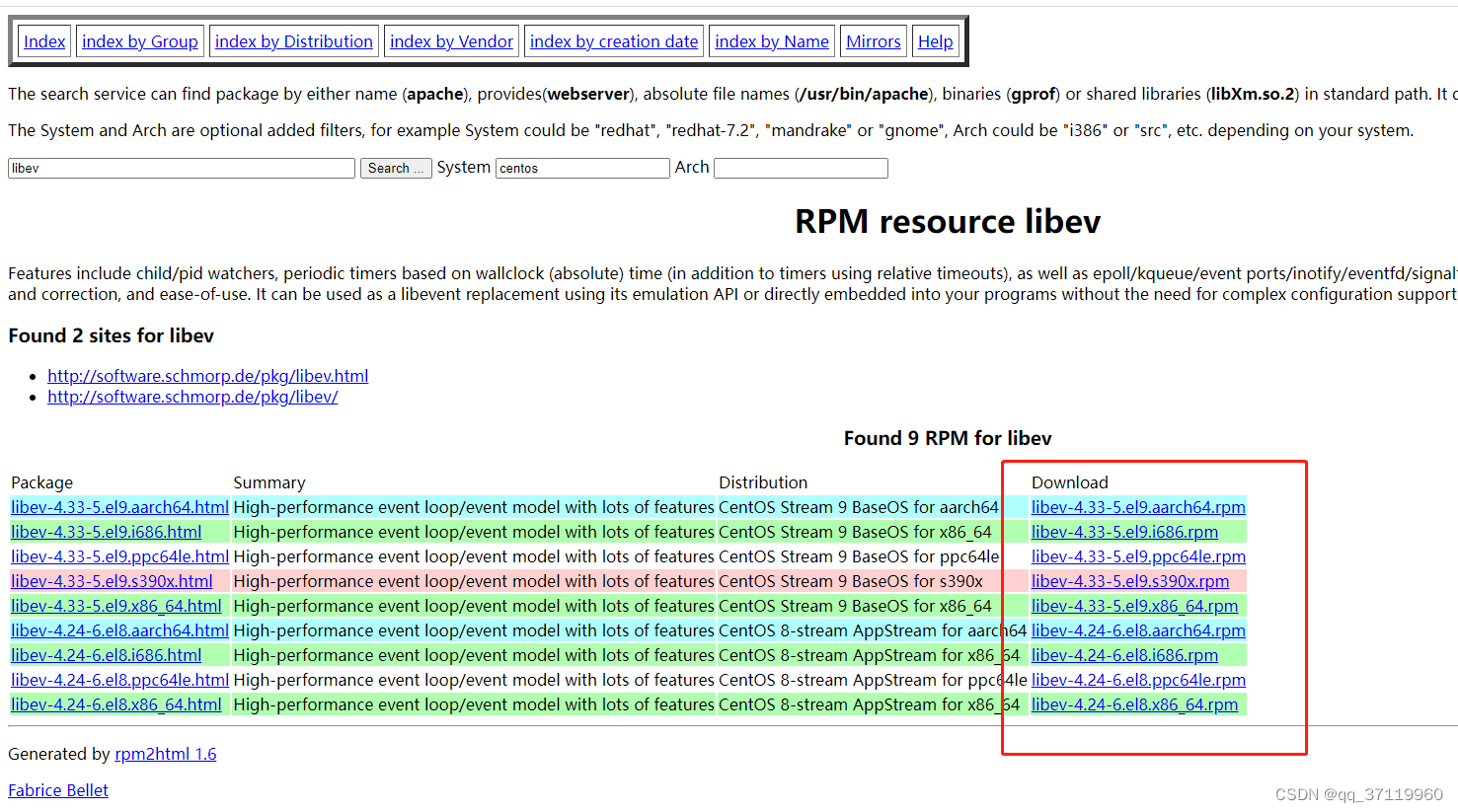Viewport: 1458px width, 812px height.
Task: Open index by Distribution
Action: (294, 41)
